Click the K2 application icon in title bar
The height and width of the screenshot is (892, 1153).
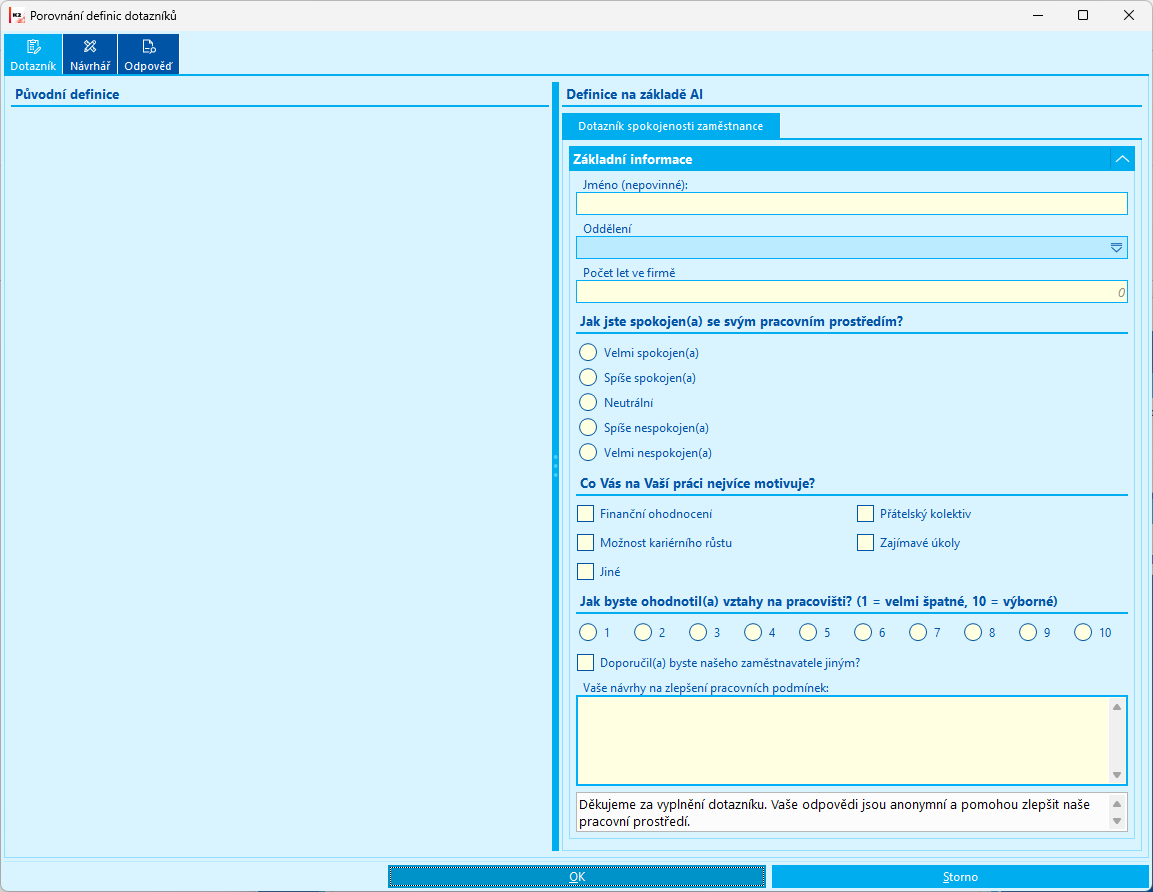[16, 15]
